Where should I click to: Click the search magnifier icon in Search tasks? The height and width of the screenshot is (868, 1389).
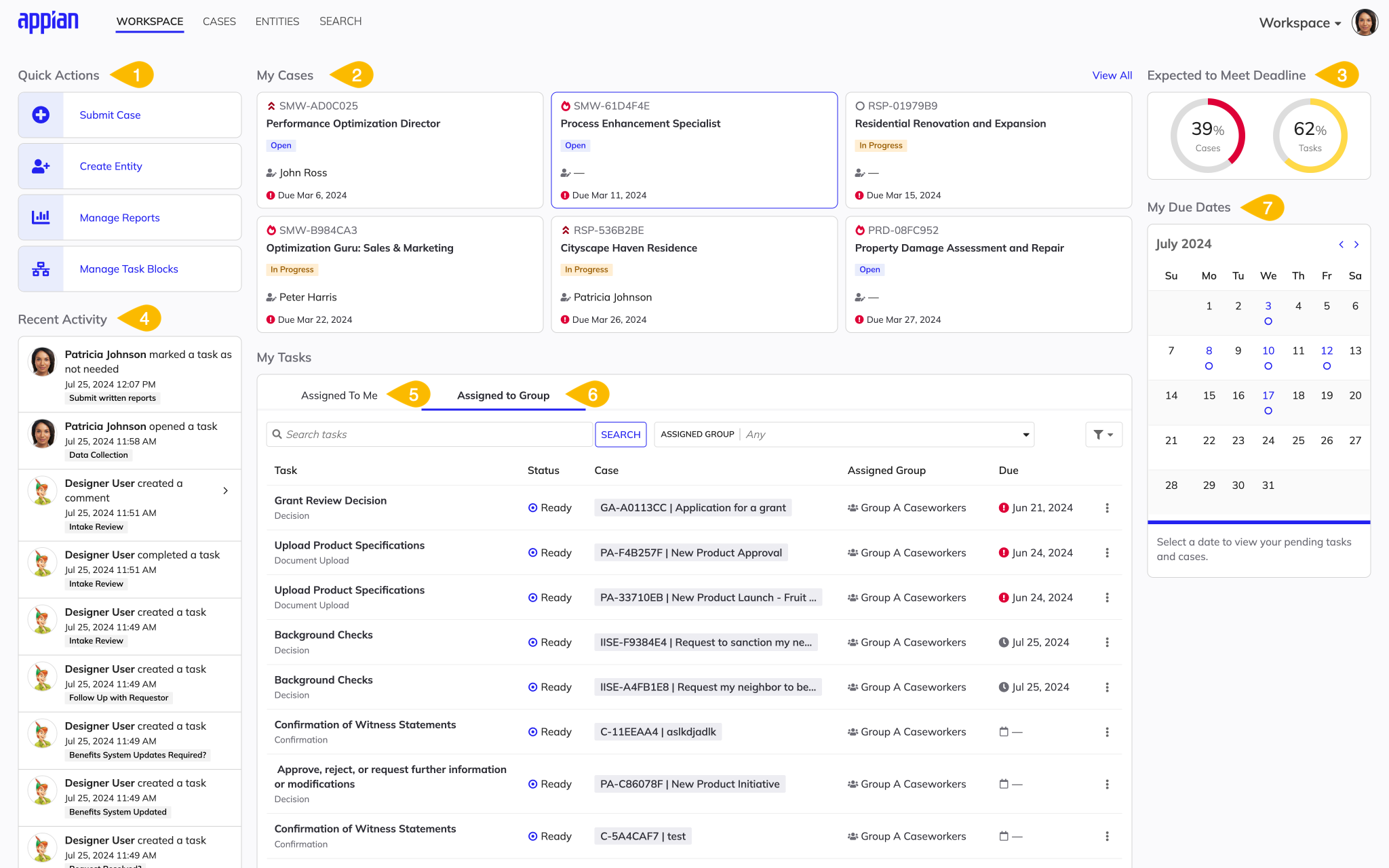point(277,434)
